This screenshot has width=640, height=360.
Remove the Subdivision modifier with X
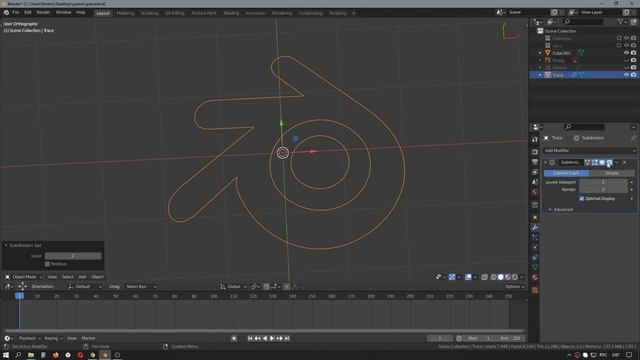(x=624, y=162)
